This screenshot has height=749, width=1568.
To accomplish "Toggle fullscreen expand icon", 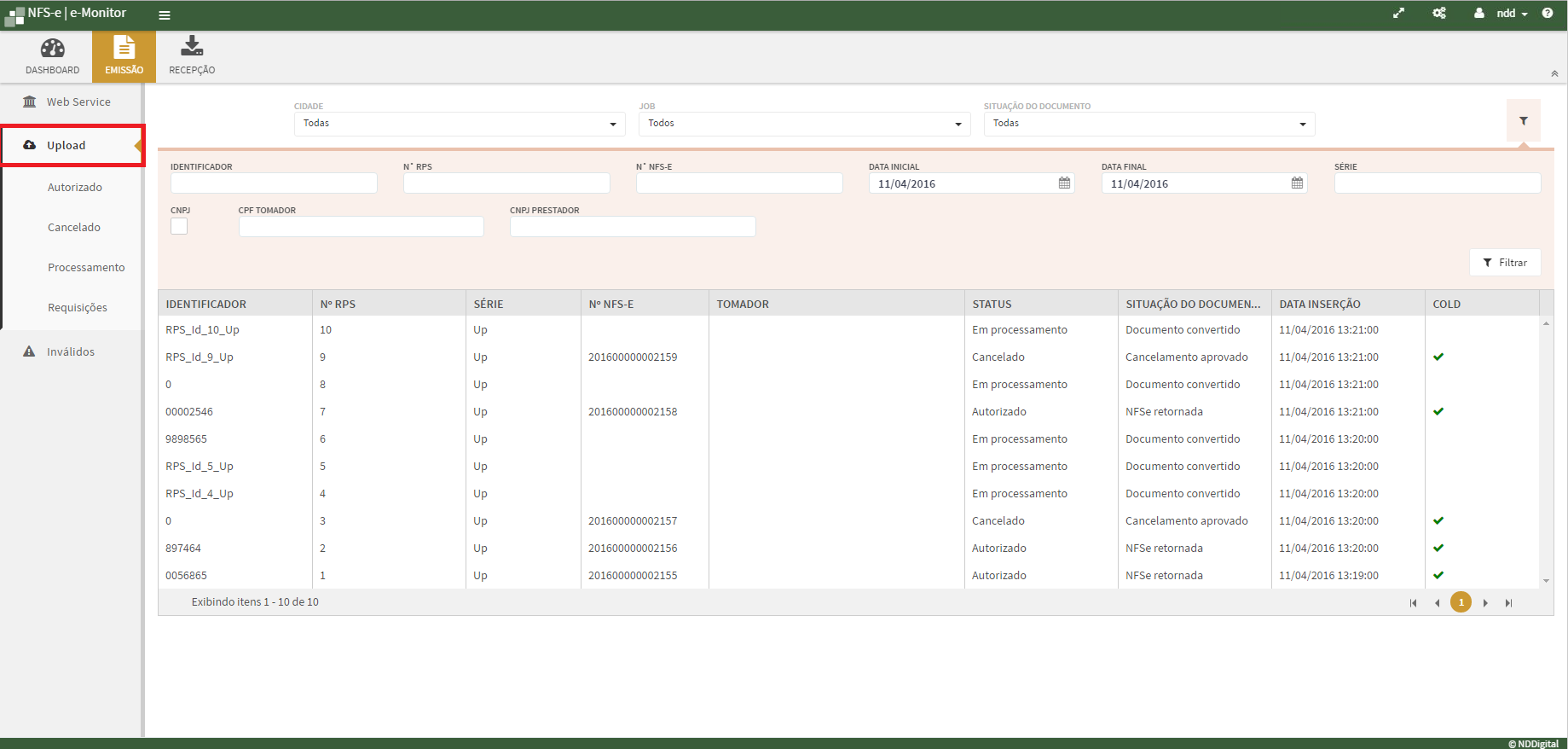I will click(1398, 14).
